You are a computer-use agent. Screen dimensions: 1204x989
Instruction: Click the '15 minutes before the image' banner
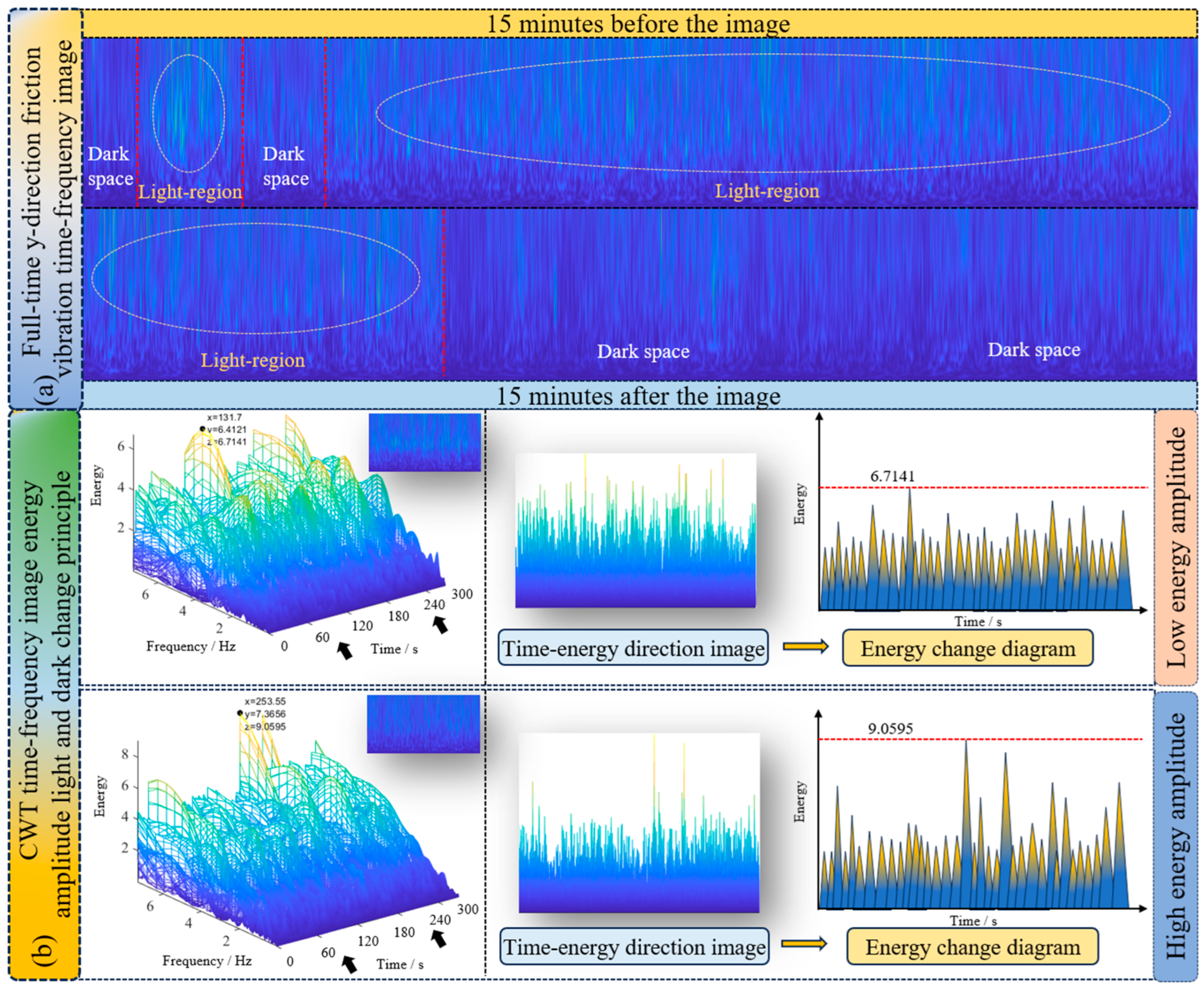click(x=638, y=24)
